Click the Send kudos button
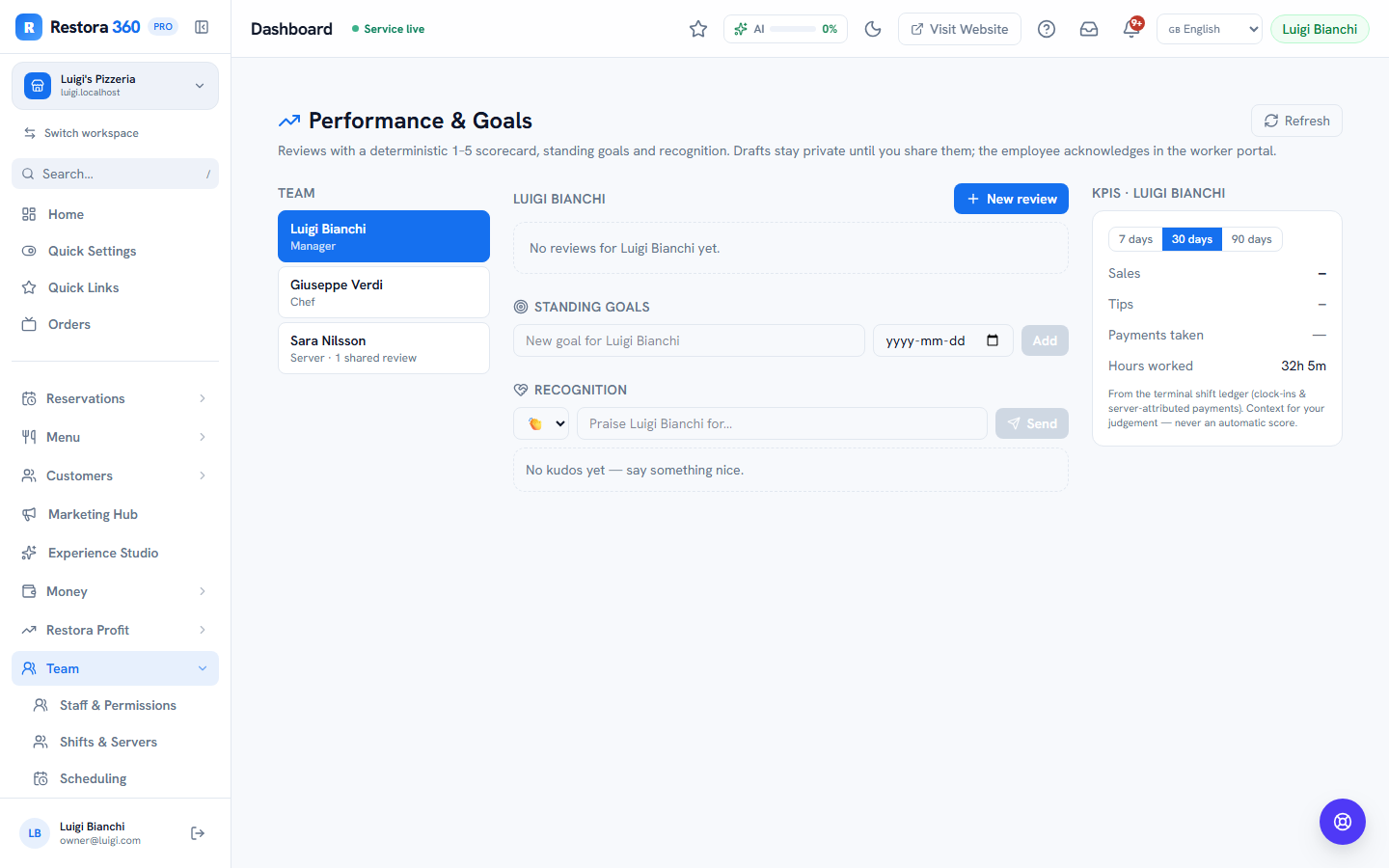Viewport: 1389px width, 868px height. pyautogui.click(x=1032, y=423)
